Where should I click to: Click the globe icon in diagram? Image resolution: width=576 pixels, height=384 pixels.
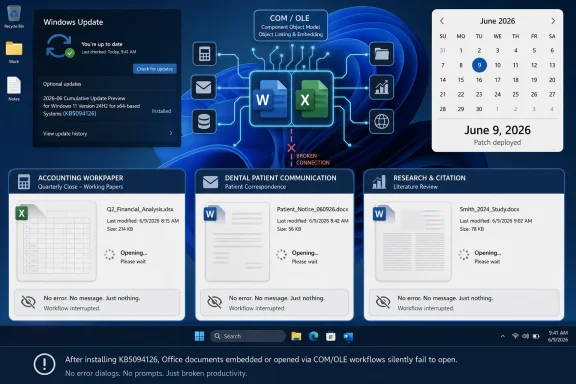[381, 121]
